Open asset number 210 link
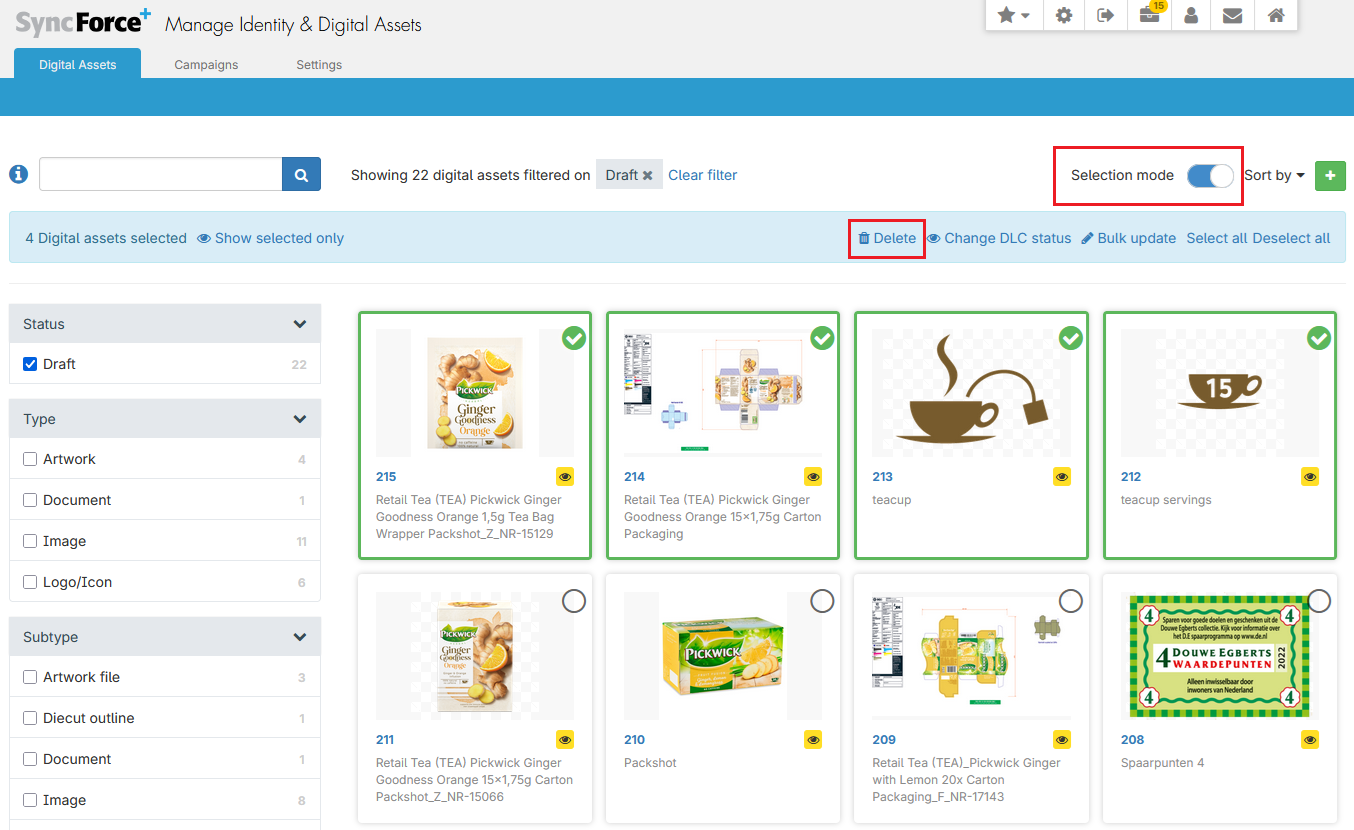Viewport: 1354px width, 830px height. coord(634,740)
